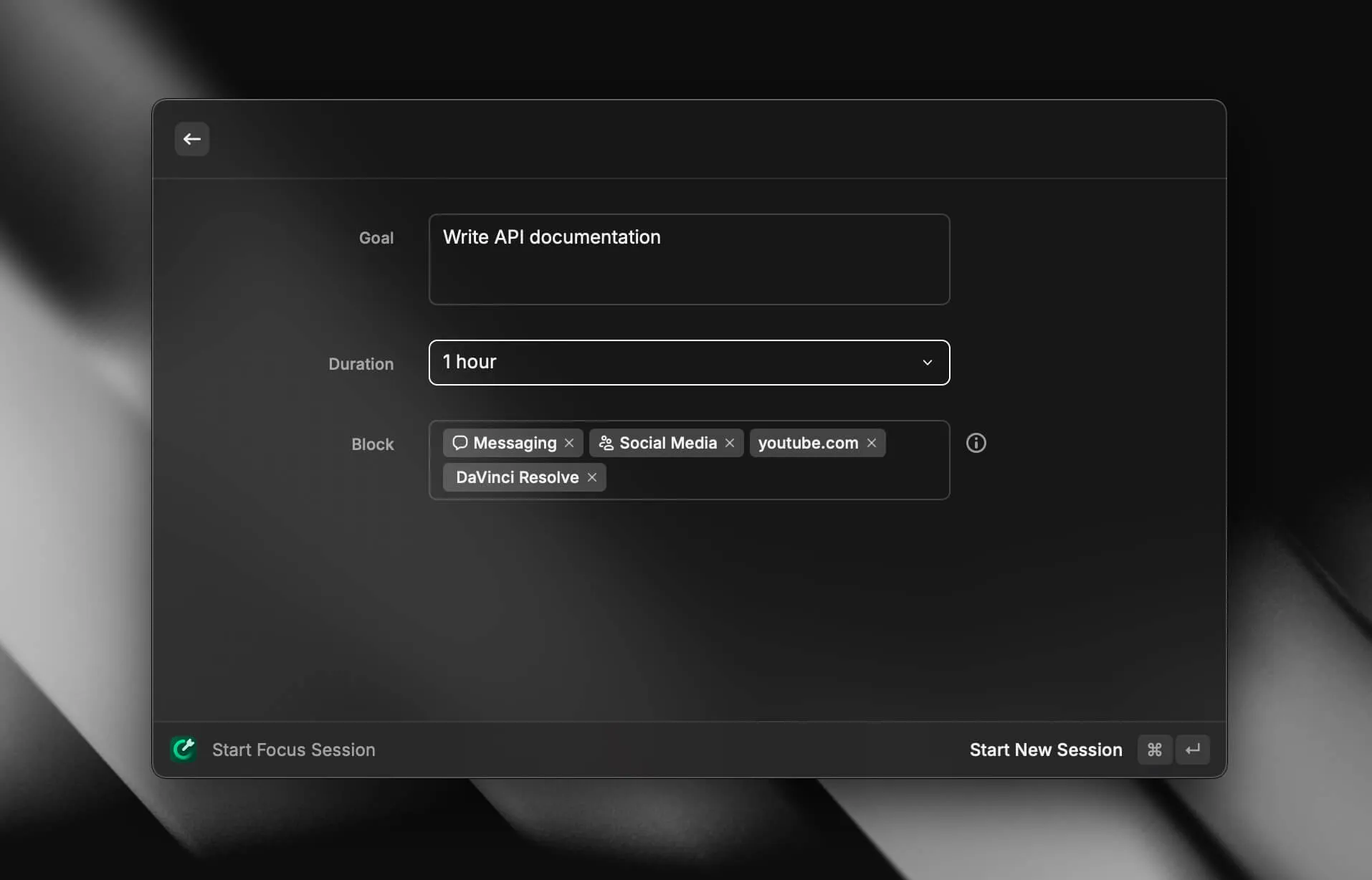
Task: Click the chevron on the Duration selector
Action: click(927, 363)
